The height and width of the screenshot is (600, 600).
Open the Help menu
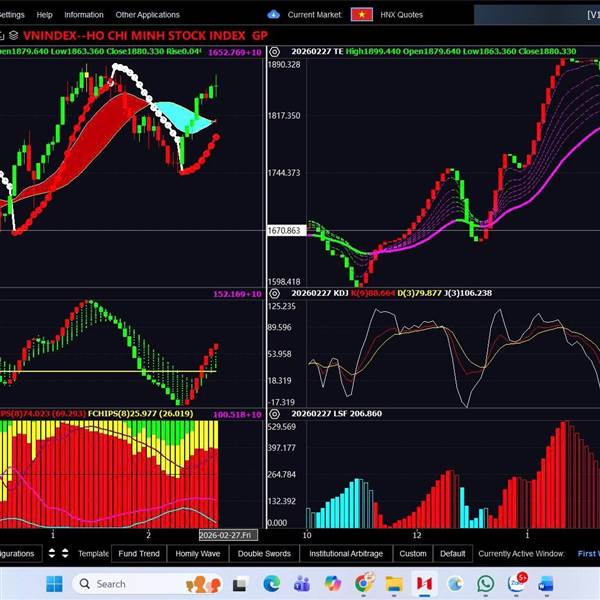click(x=44, y=15)
